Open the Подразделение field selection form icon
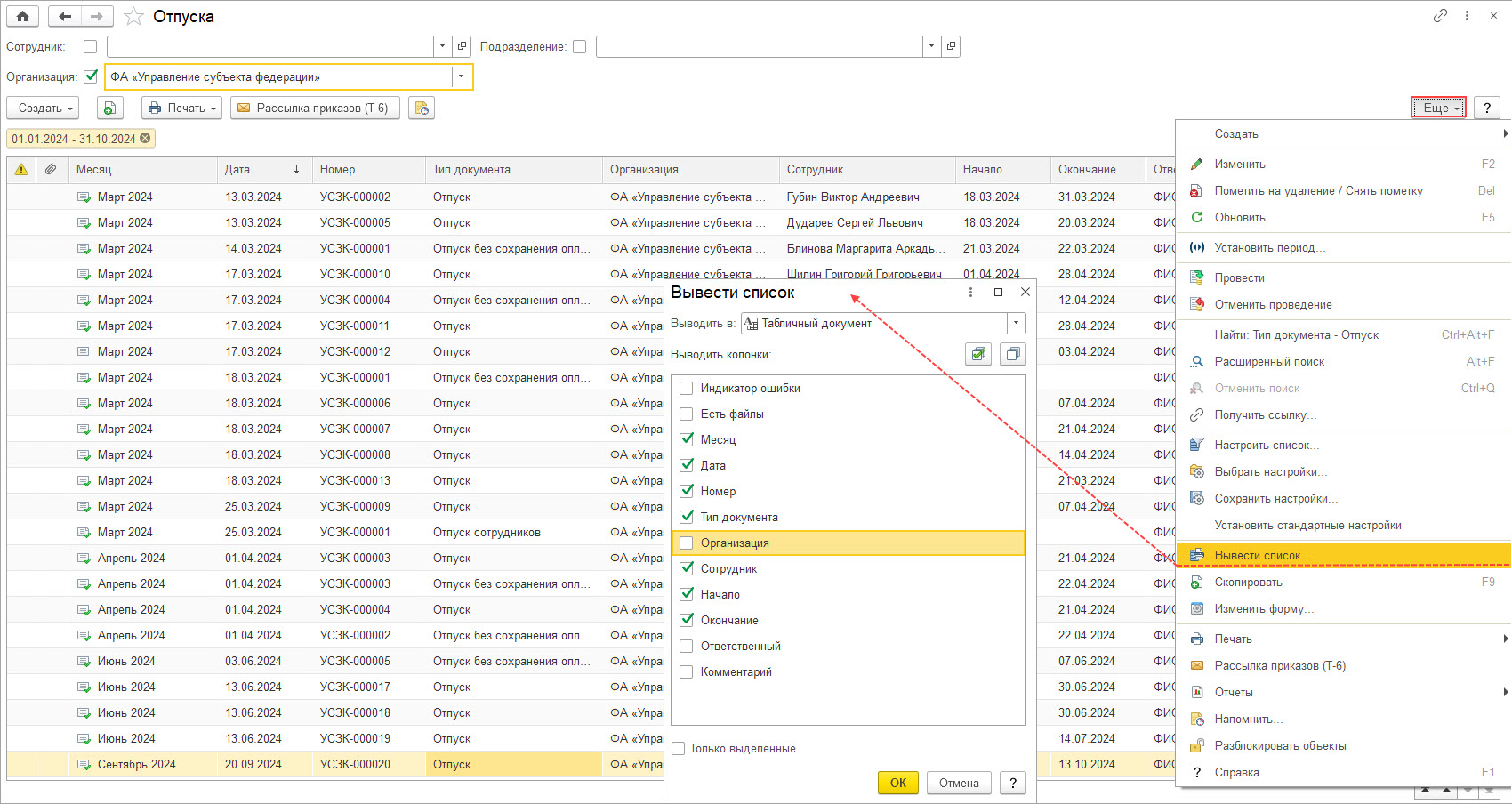 pos(951,46)
